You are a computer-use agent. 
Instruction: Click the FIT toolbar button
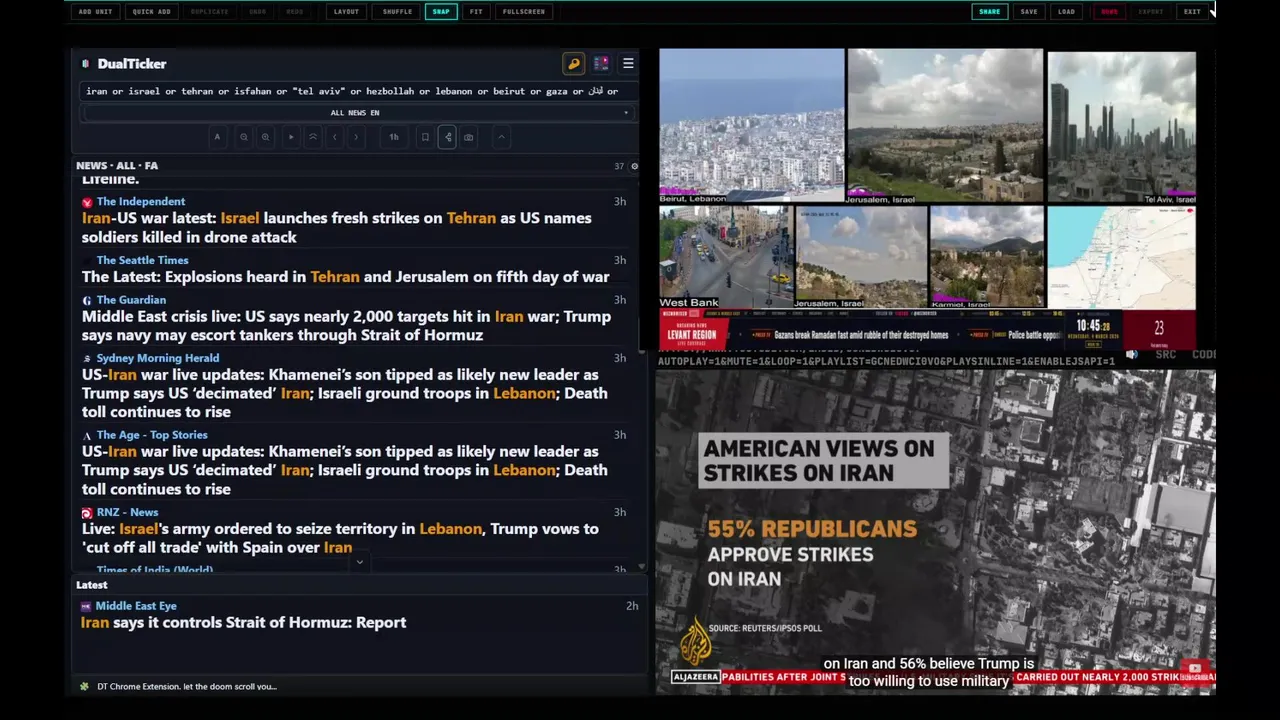coord(476,12)
